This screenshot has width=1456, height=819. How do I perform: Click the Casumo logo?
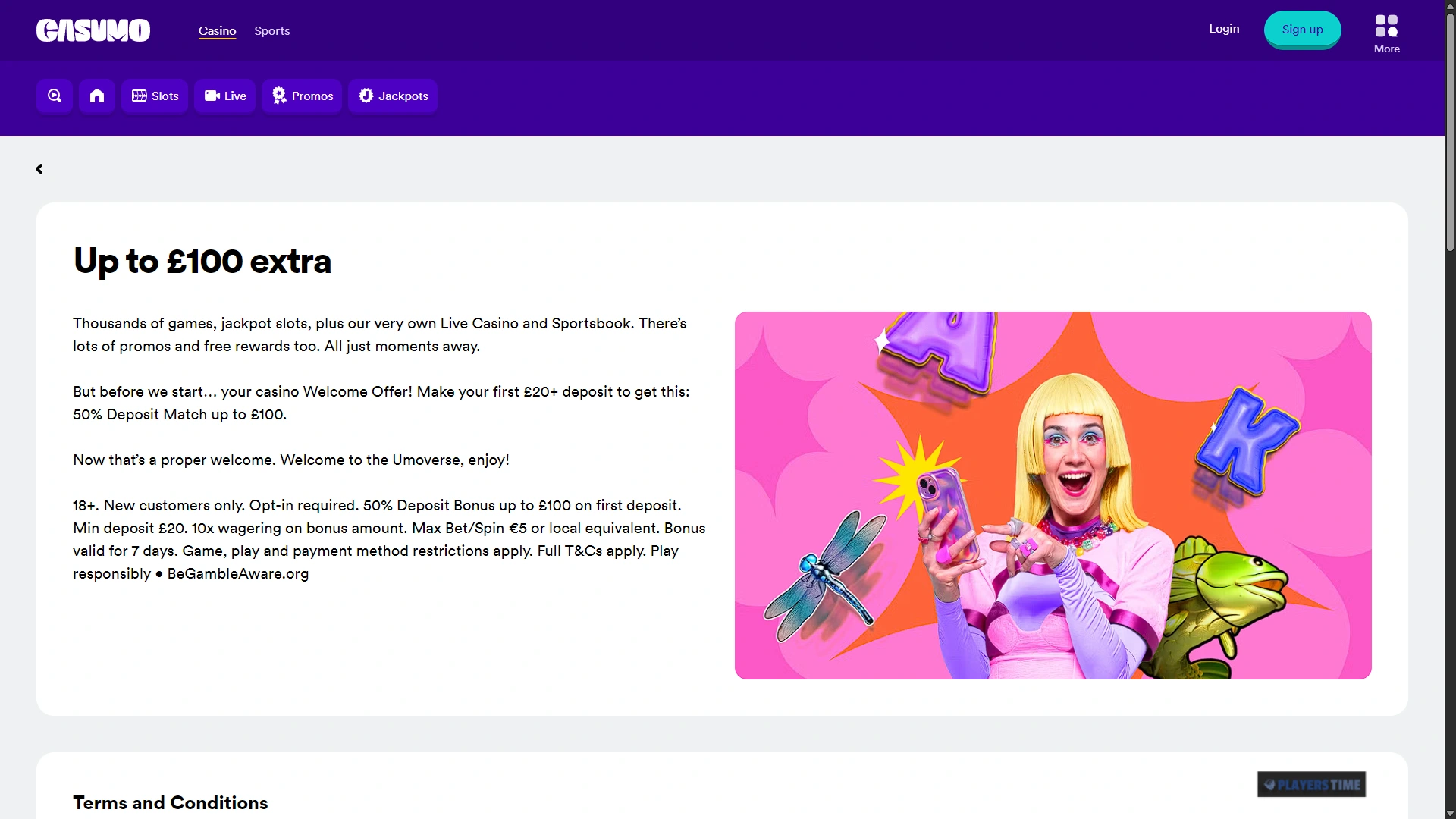coord(93,30)
